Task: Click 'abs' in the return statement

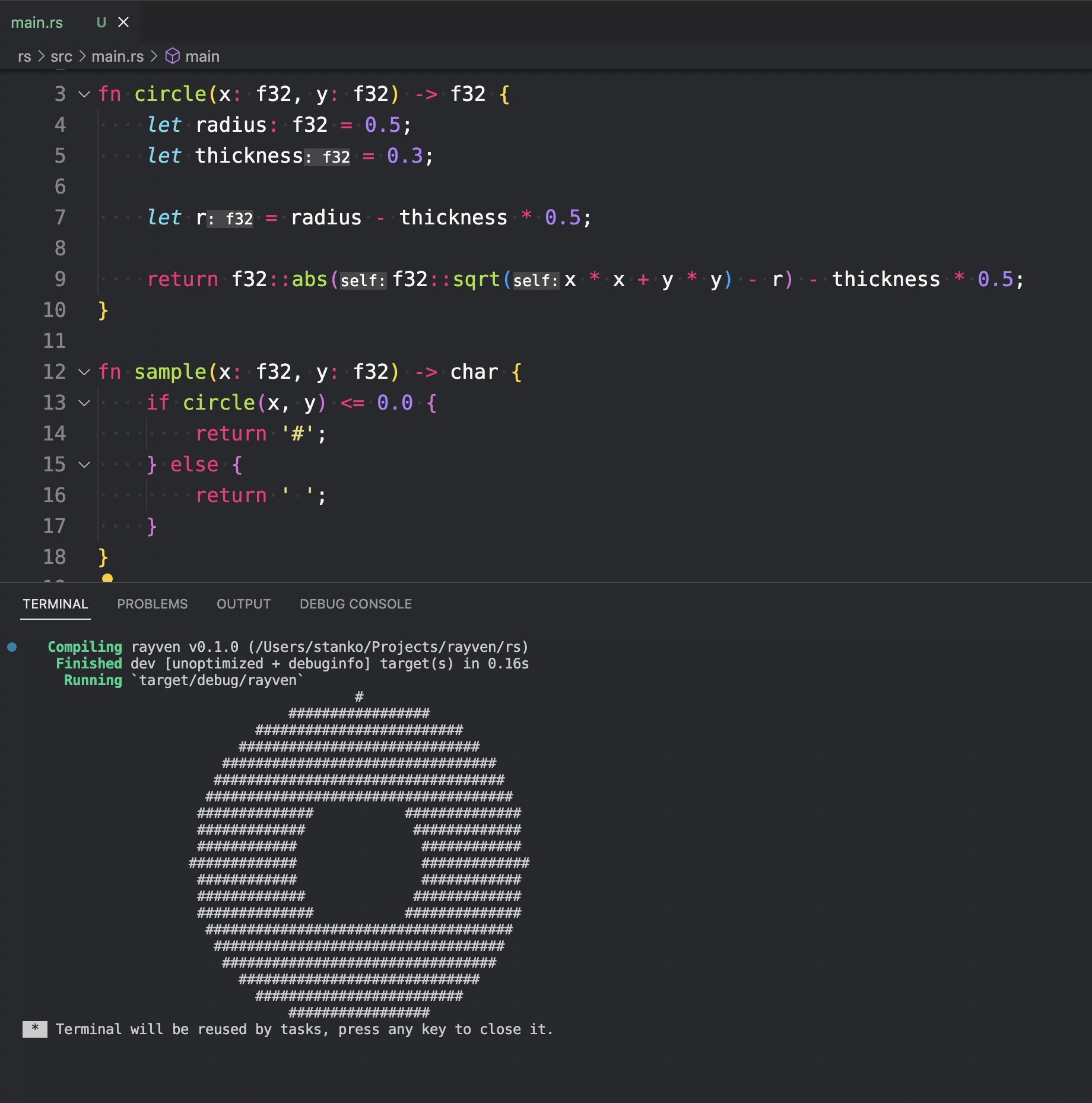Action: [x=309, y=279]
